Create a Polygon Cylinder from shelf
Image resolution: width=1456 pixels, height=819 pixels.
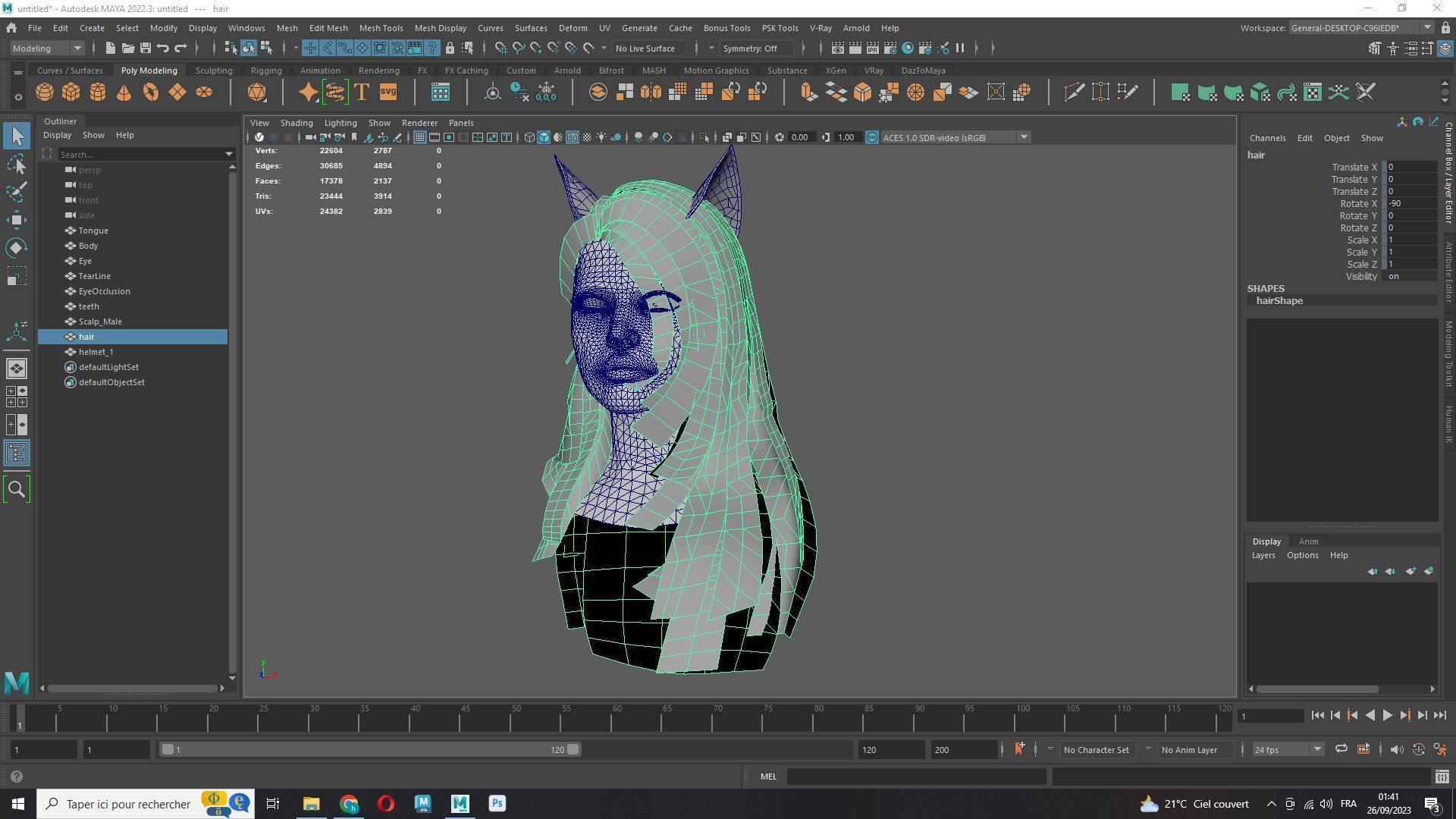(x=98, y=93)
